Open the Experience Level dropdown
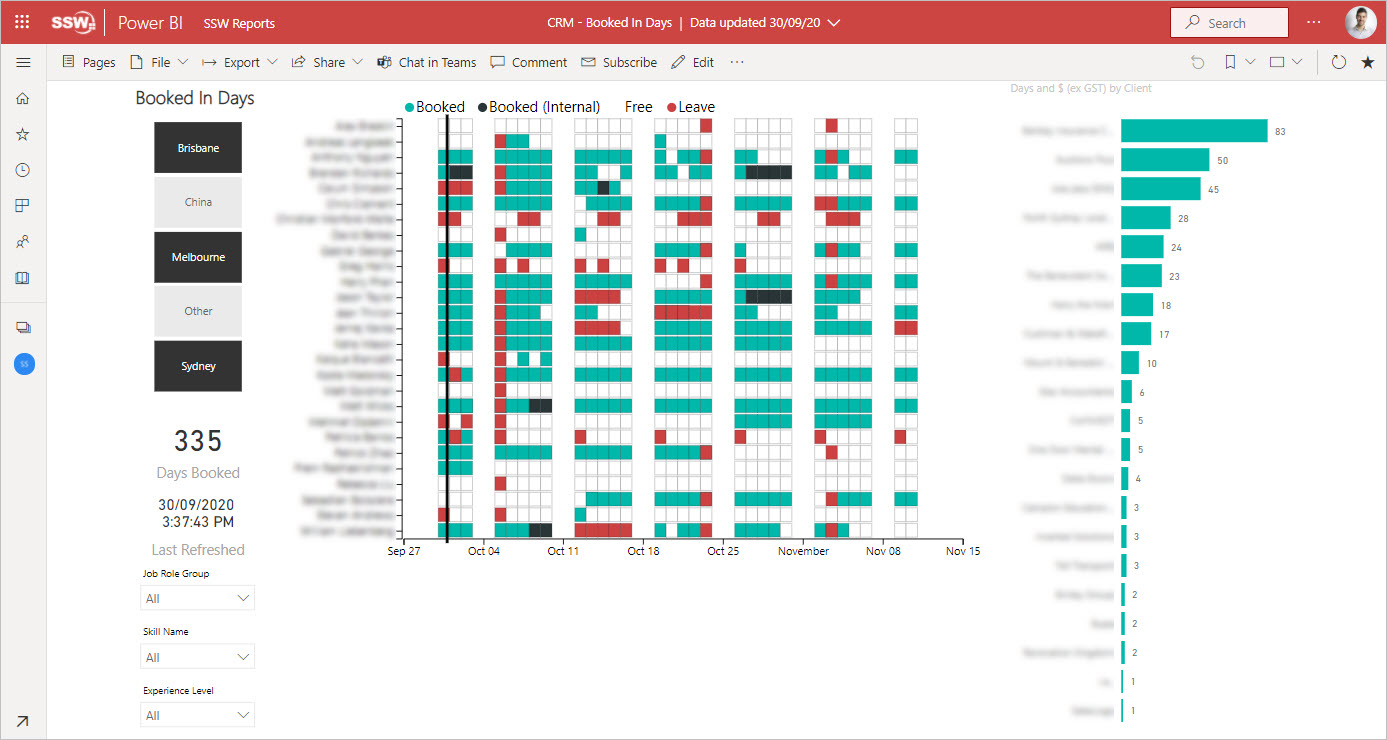The height and width of the screenshot is (740, 1387). tap(198, 715)
